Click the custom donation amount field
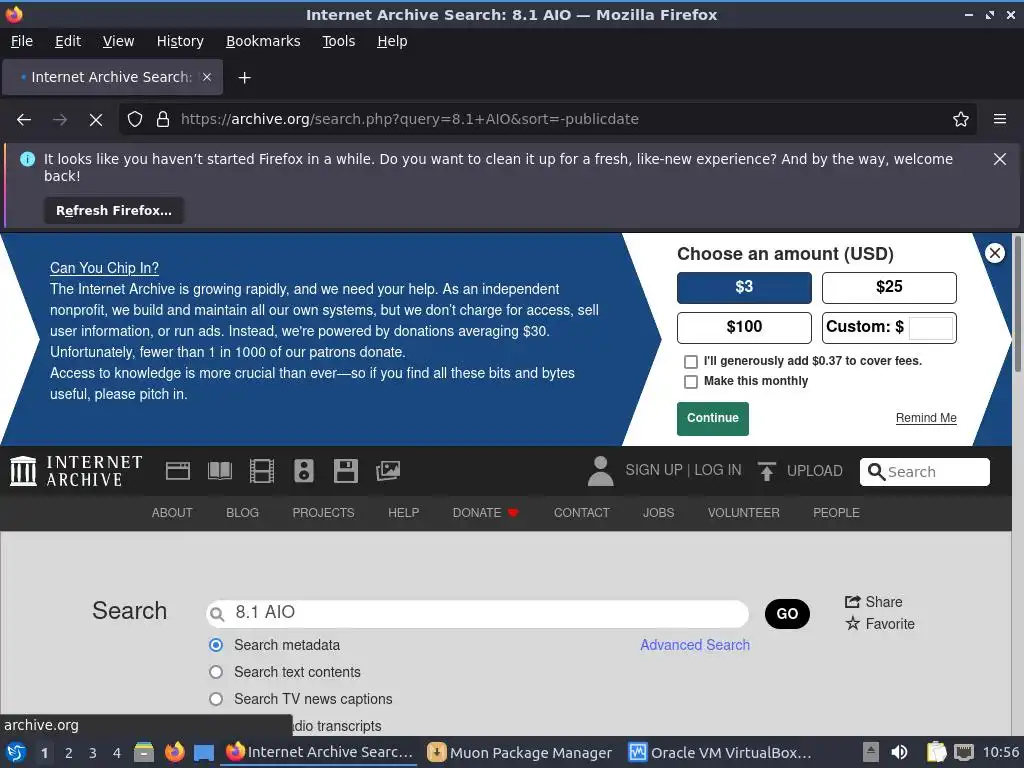 (x=931, y=327)
